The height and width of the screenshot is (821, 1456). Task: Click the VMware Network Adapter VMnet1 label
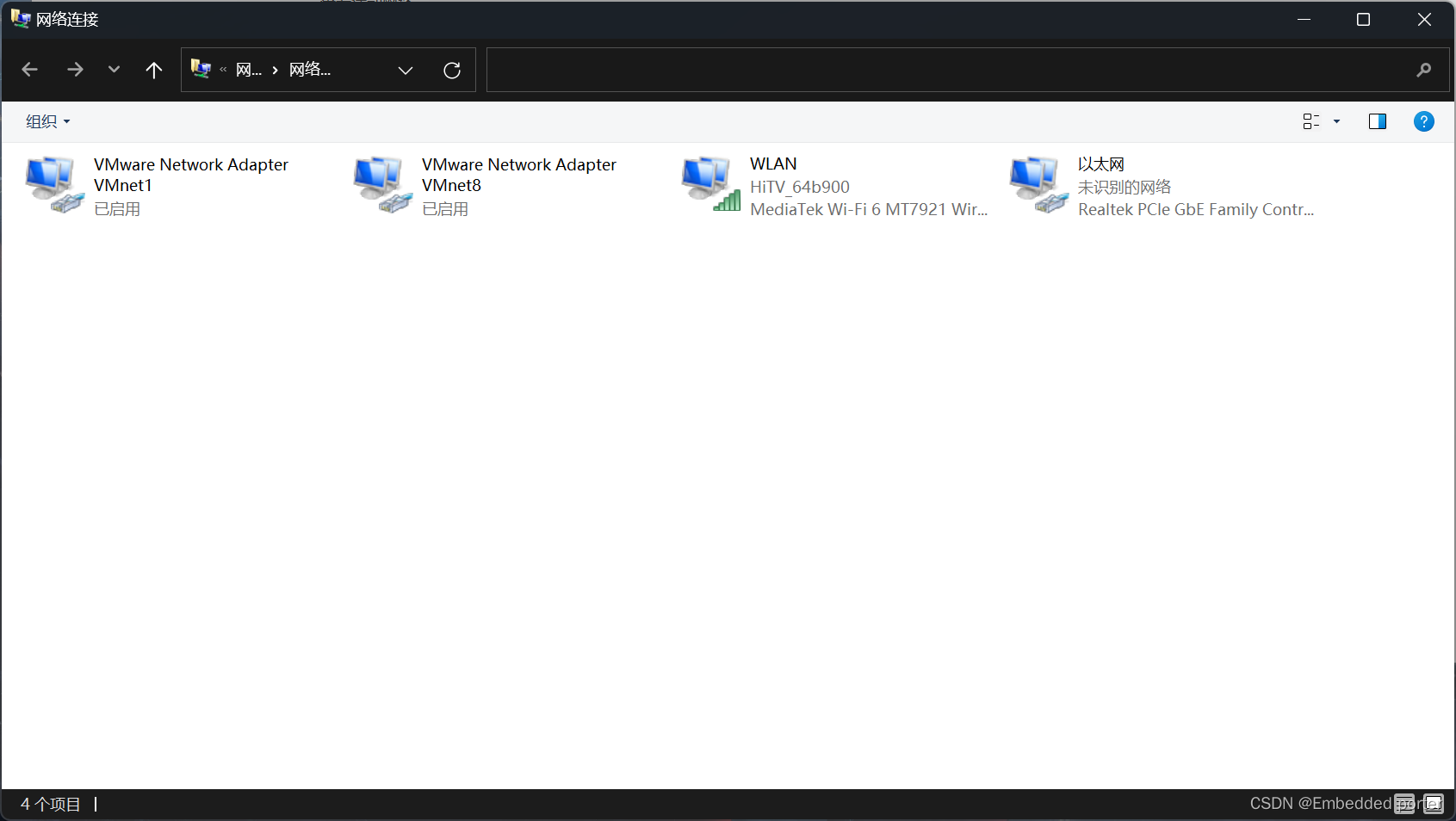pyautogui.click(x=191, y=175)
